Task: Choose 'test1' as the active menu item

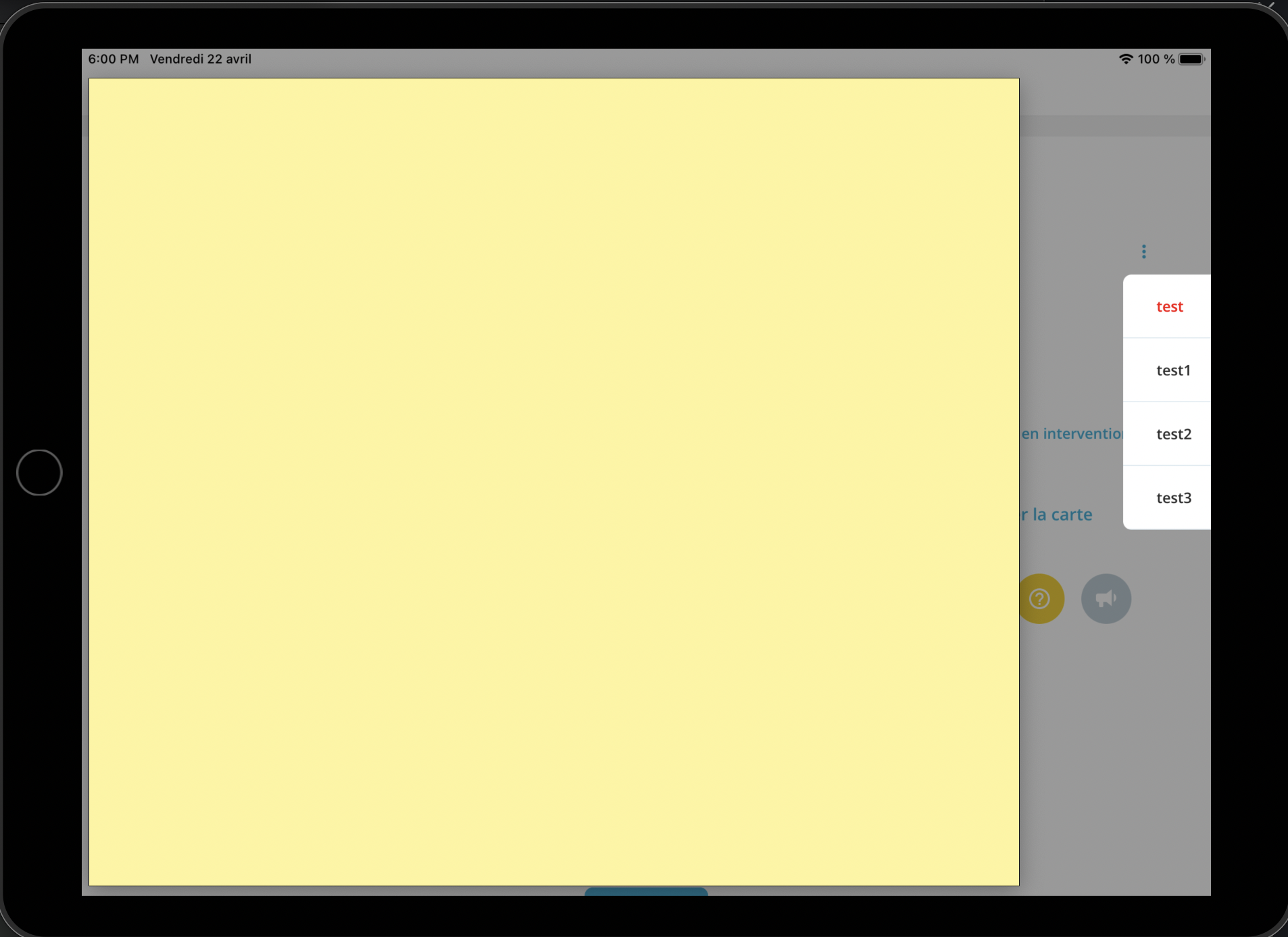Action: (x=1174, y=370)
